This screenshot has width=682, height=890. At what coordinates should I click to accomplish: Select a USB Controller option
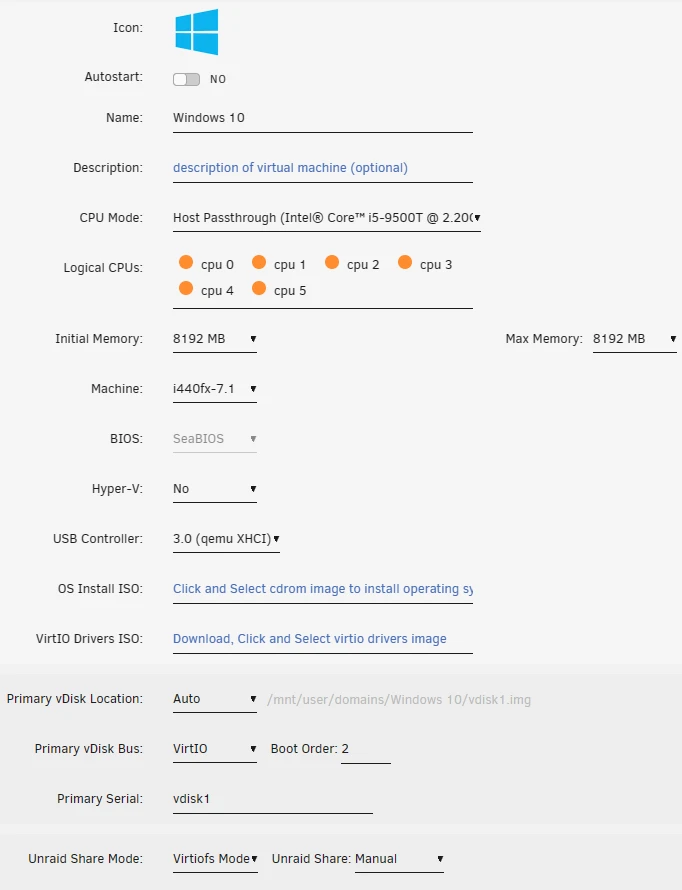pos(226,539)
